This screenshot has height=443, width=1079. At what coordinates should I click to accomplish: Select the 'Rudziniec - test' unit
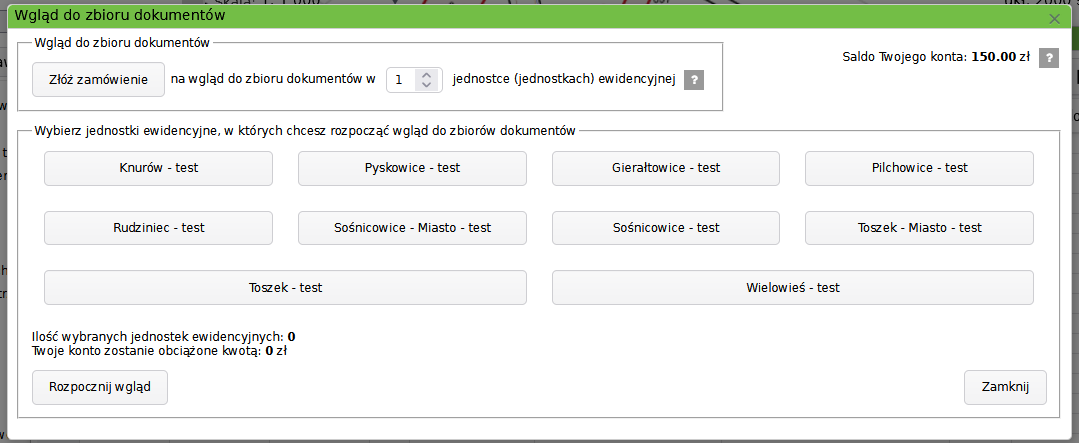158,228
